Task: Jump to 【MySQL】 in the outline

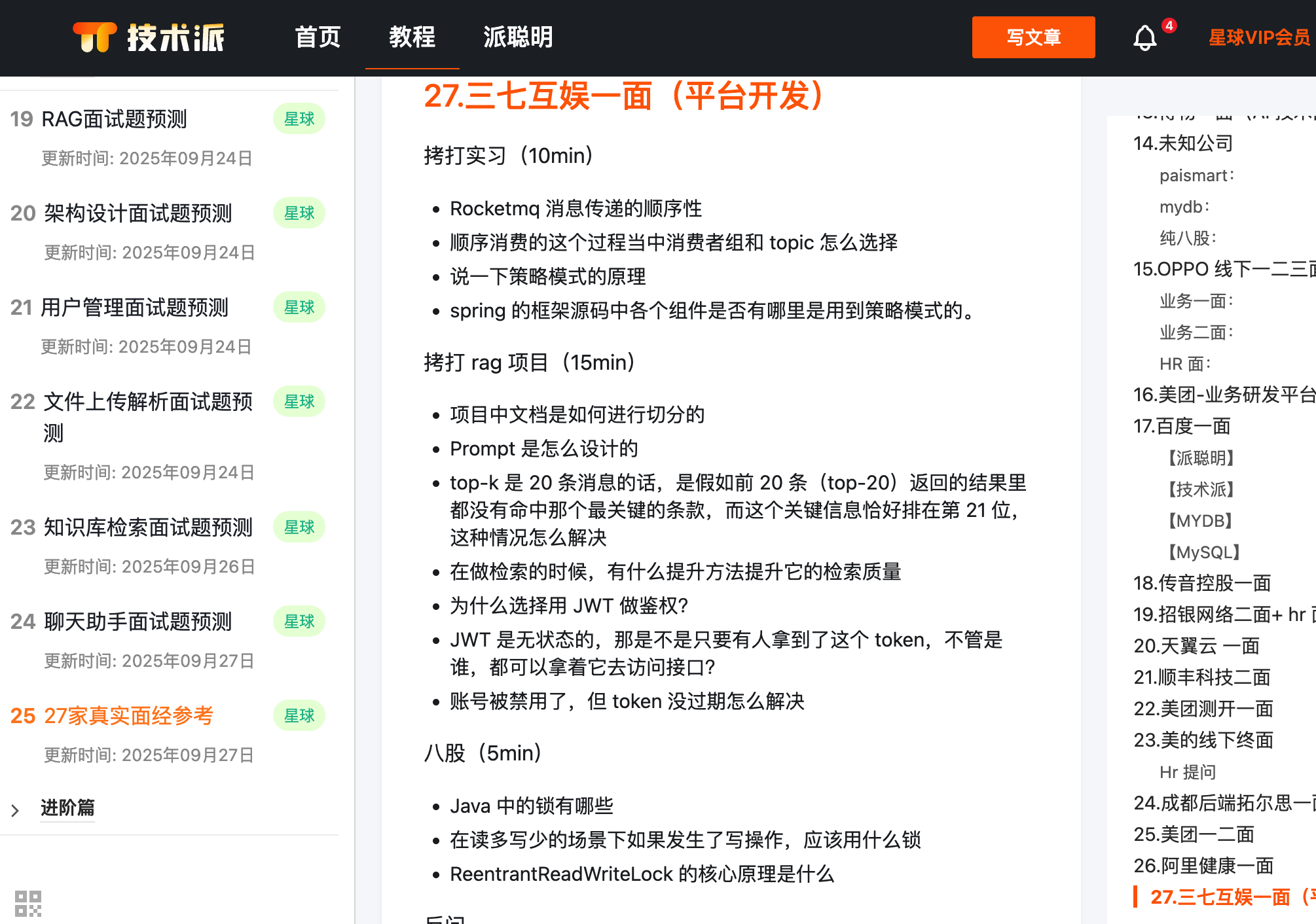Action: [1203, 552]
